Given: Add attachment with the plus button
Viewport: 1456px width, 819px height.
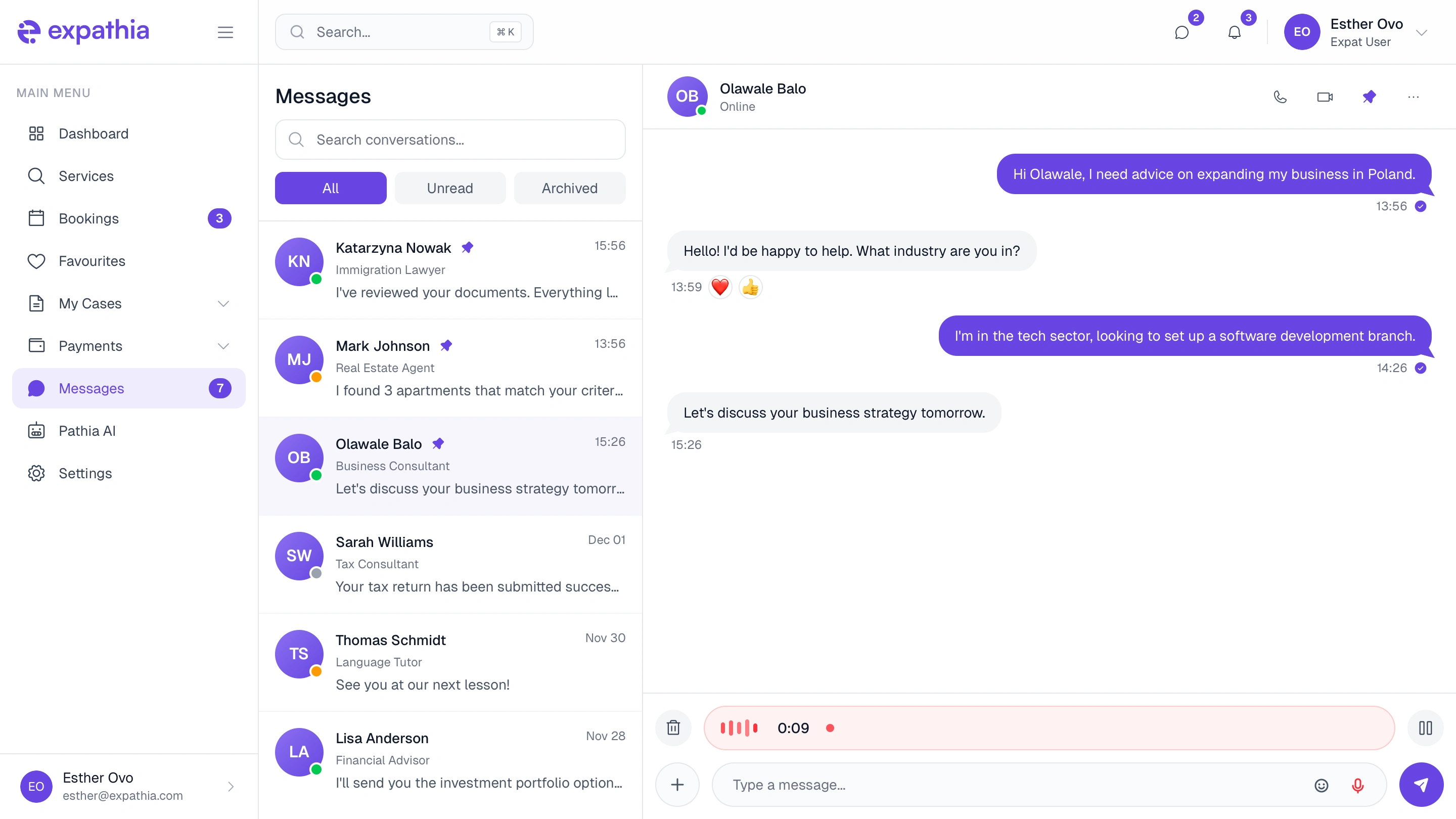Looking at the screenshot, I should click(677, 785).
